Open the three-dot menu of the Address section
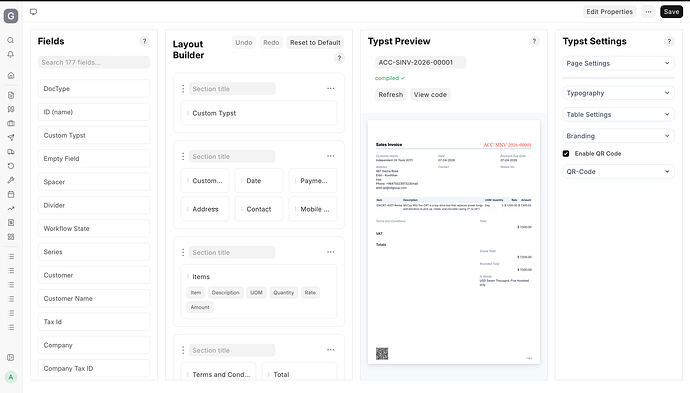Viewport: 690px width, 393px height. (330, 156)
